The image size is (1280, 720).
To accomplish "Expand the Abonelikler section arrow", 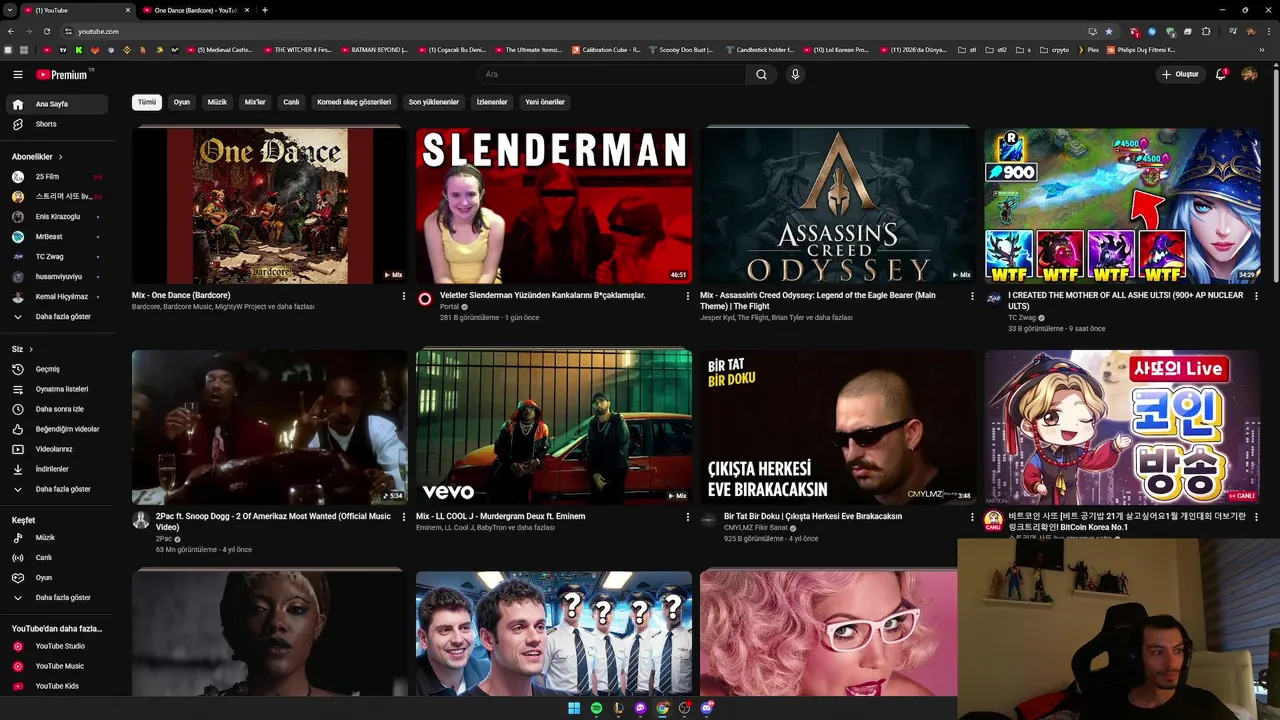I will click(60, 157).
